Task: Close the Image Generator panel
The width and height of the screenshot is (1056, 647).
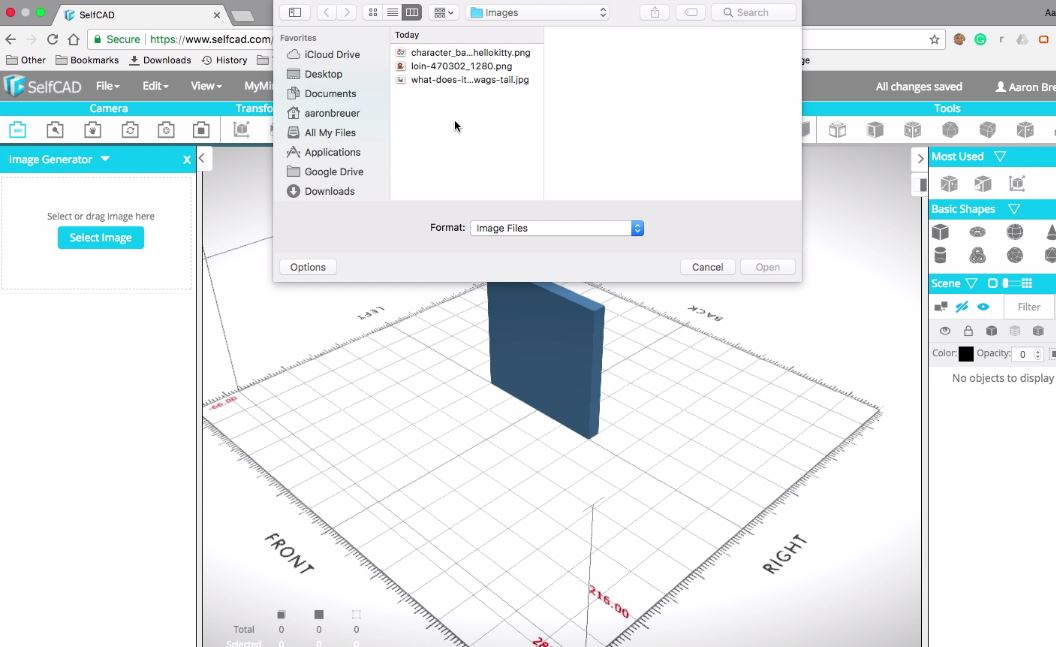Action: [187, 160]
